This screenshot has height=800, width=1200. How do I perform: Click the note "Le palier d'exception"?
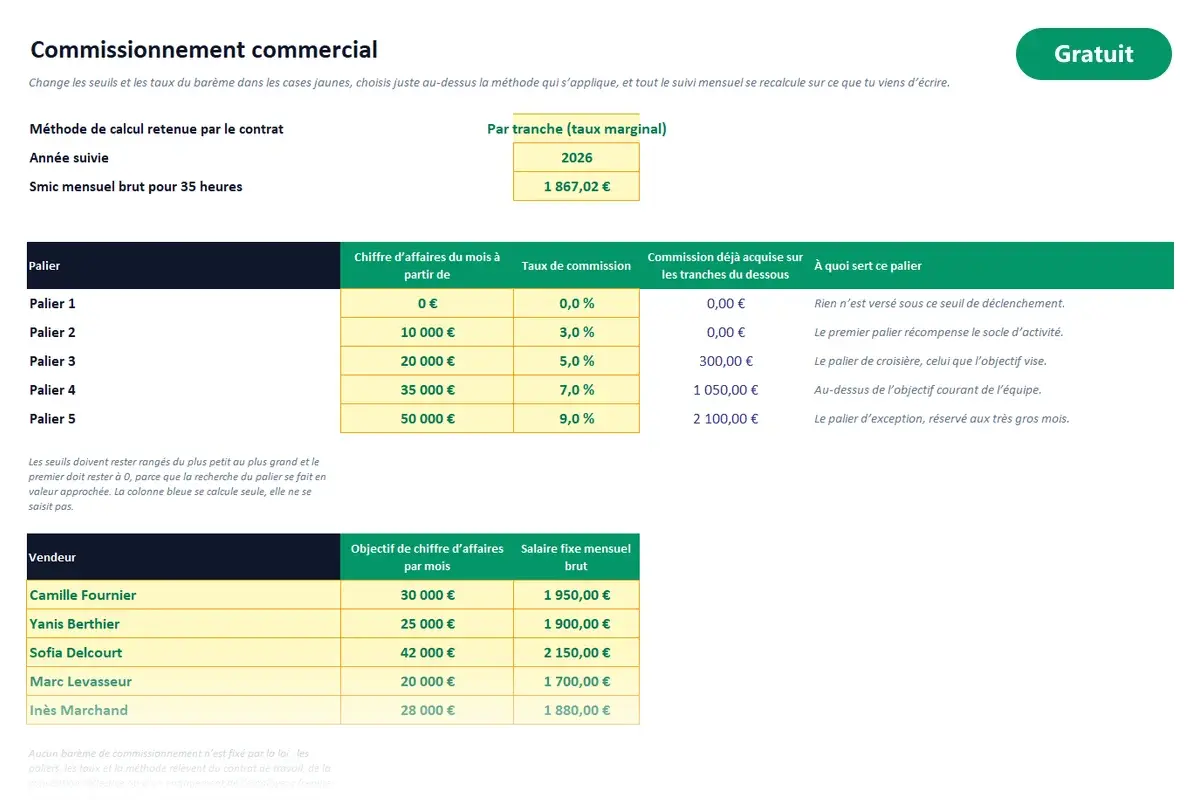pyautogui.click(x=942, y=419)
